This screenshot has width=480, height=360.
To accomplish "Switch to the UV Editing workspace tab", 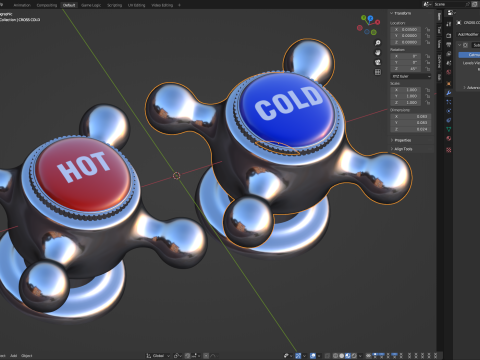I will coord(136,5).
